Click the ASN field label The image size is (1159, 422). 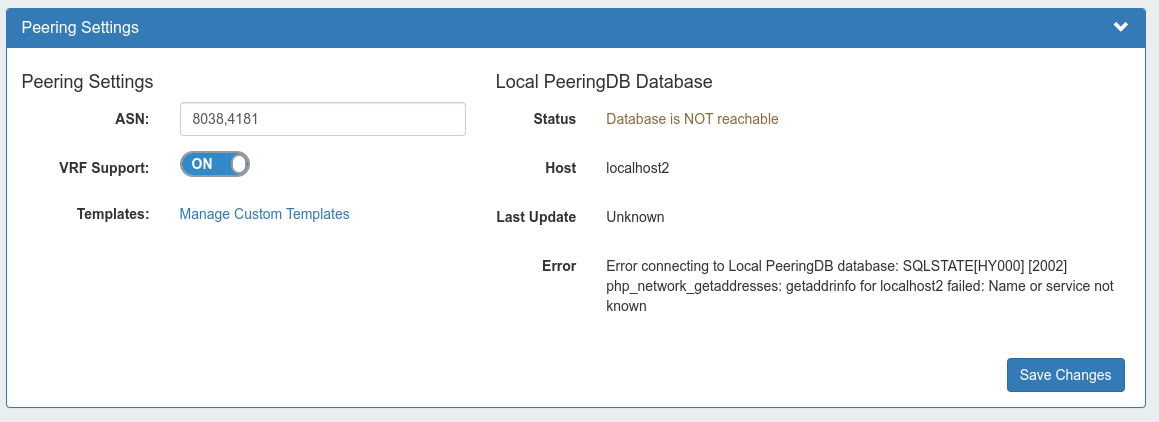pos(132,119)
